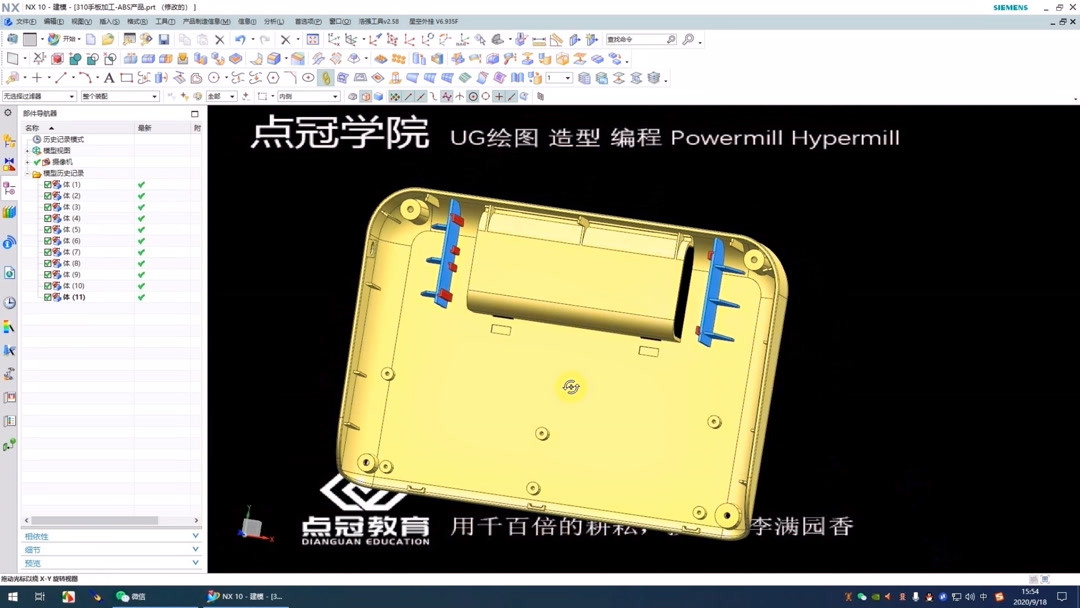Uncheck 体 (5) in the model history
This screenshot has width=1080, height=608.
pos(47,230)
